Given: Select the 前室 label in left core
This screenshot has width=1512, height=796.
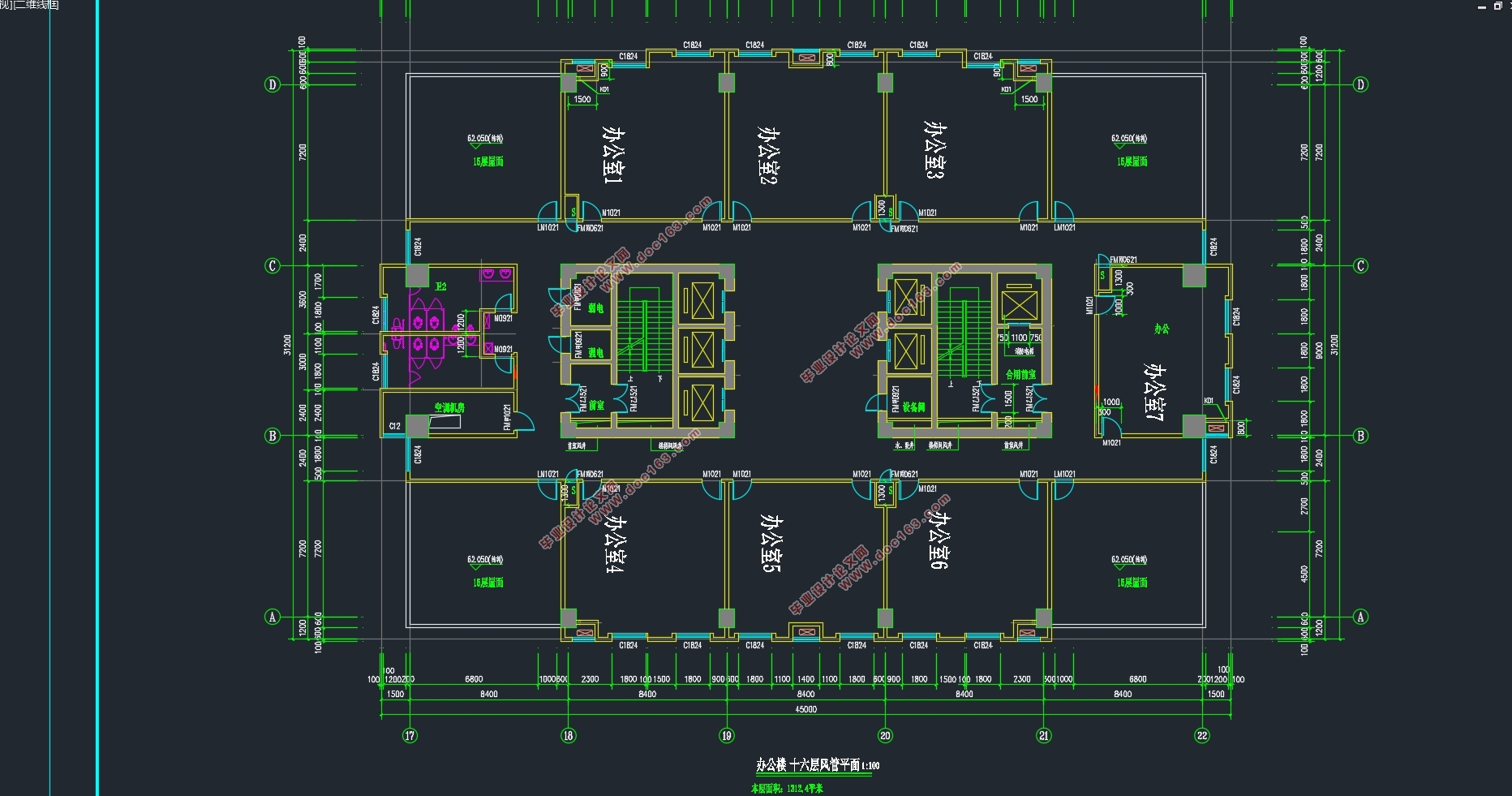Looking at the screenshot, I should (596, 406).
